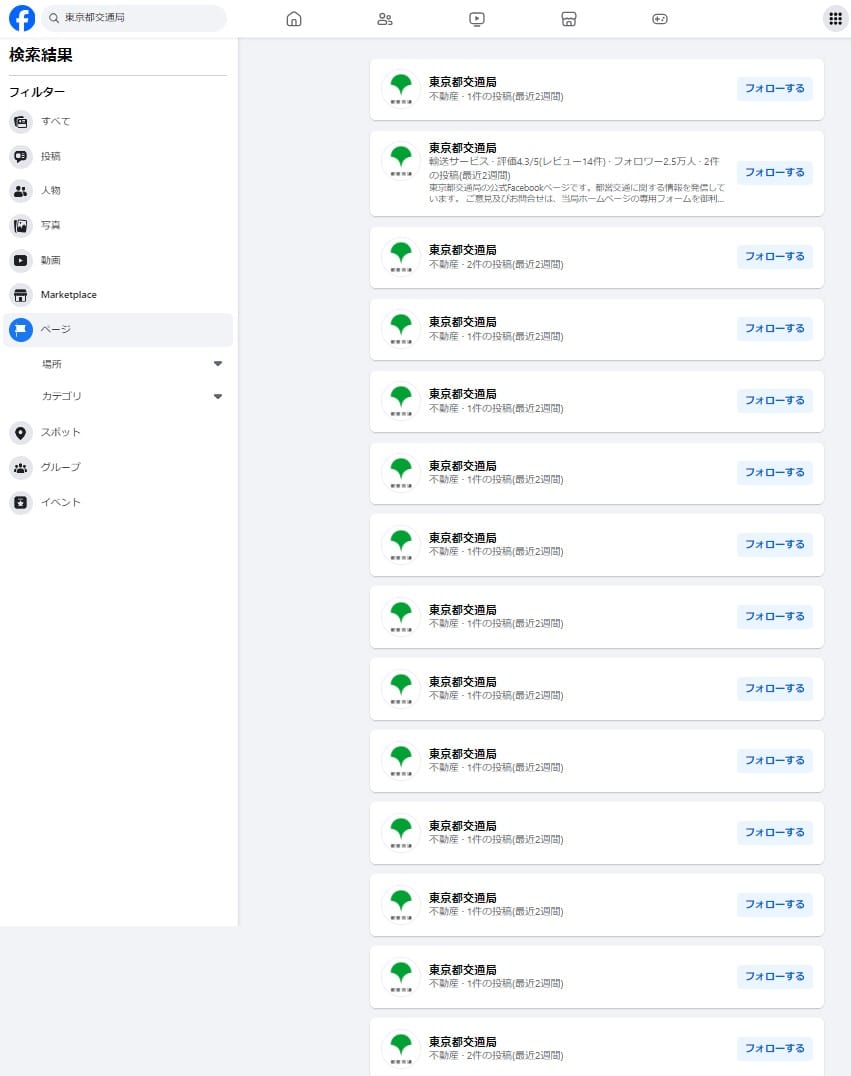Click the フィルター label
The width and height of the screenshot is (851, 1076).
coord(37,92)
